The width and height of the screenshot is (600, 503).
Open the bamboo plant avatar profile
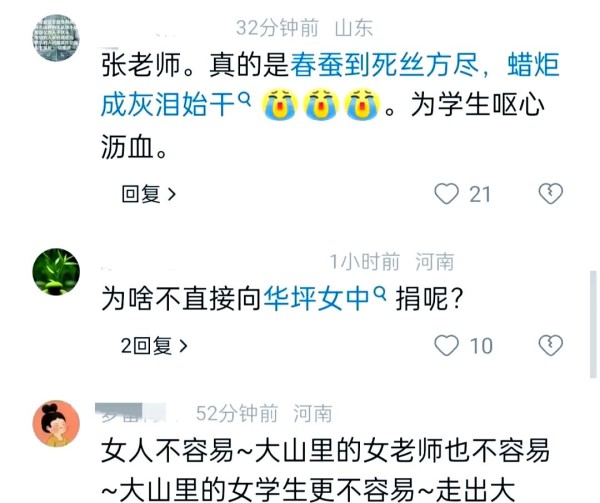point(56,272)
